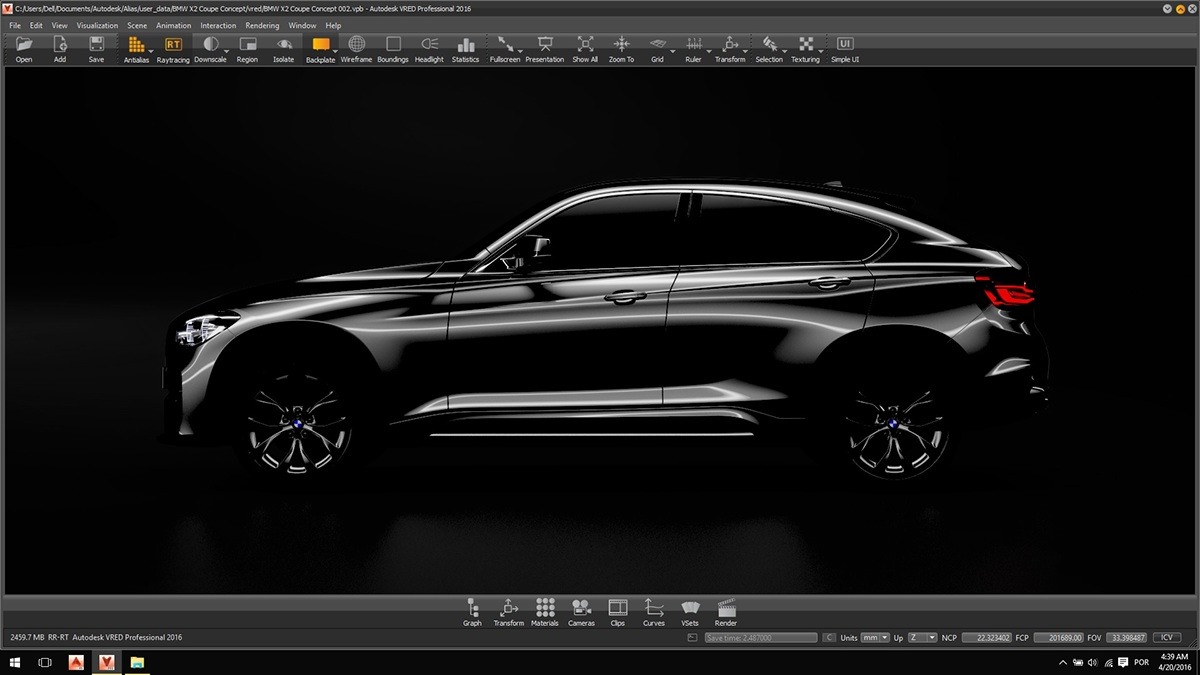Open the Visualization menu
The width and height of the screenshot is (1200, 675).
pyautogui.click(x=97, y=25)
